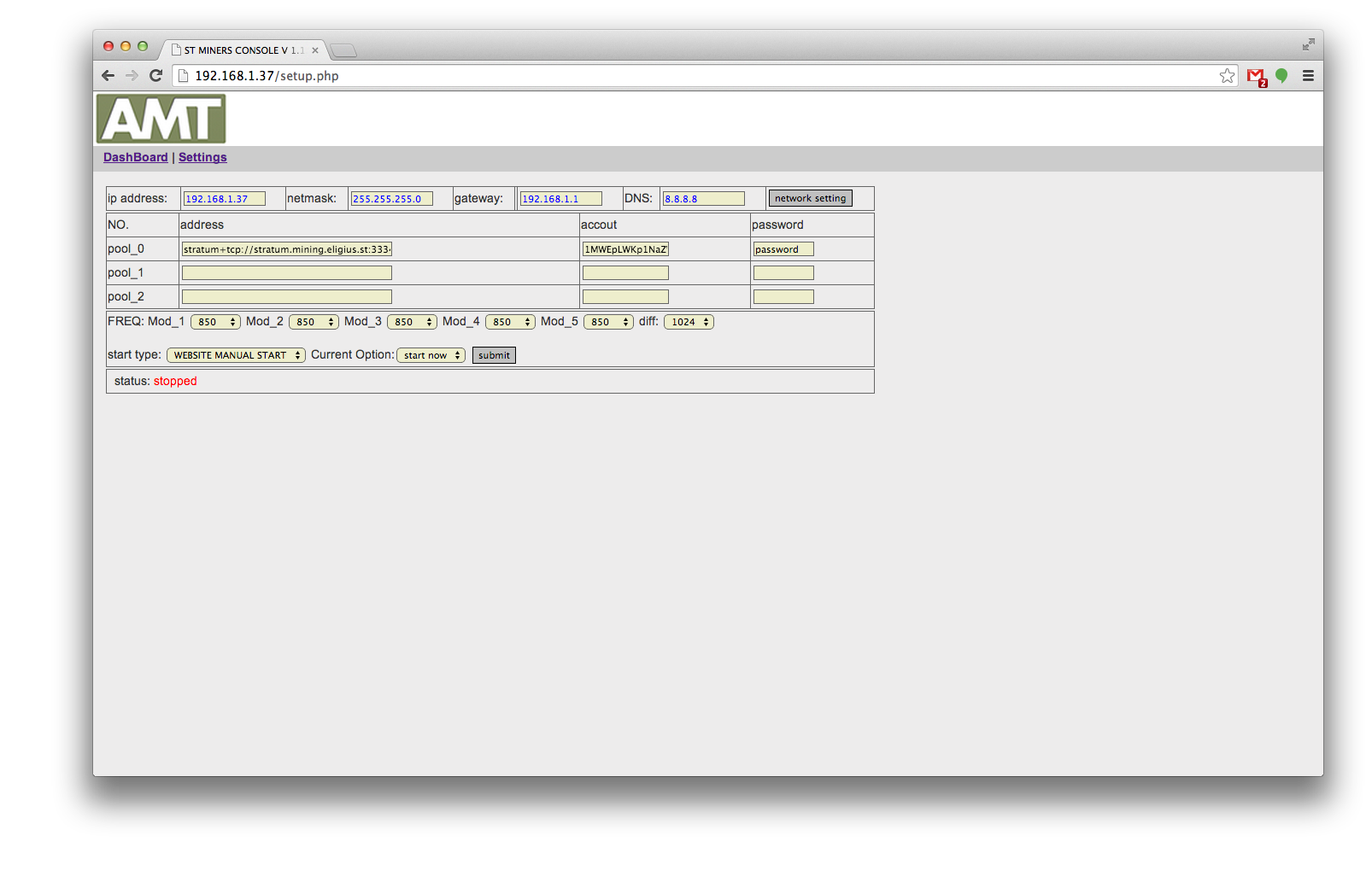
Task: Bookmark the page with the star icon
Action: 1228,76
